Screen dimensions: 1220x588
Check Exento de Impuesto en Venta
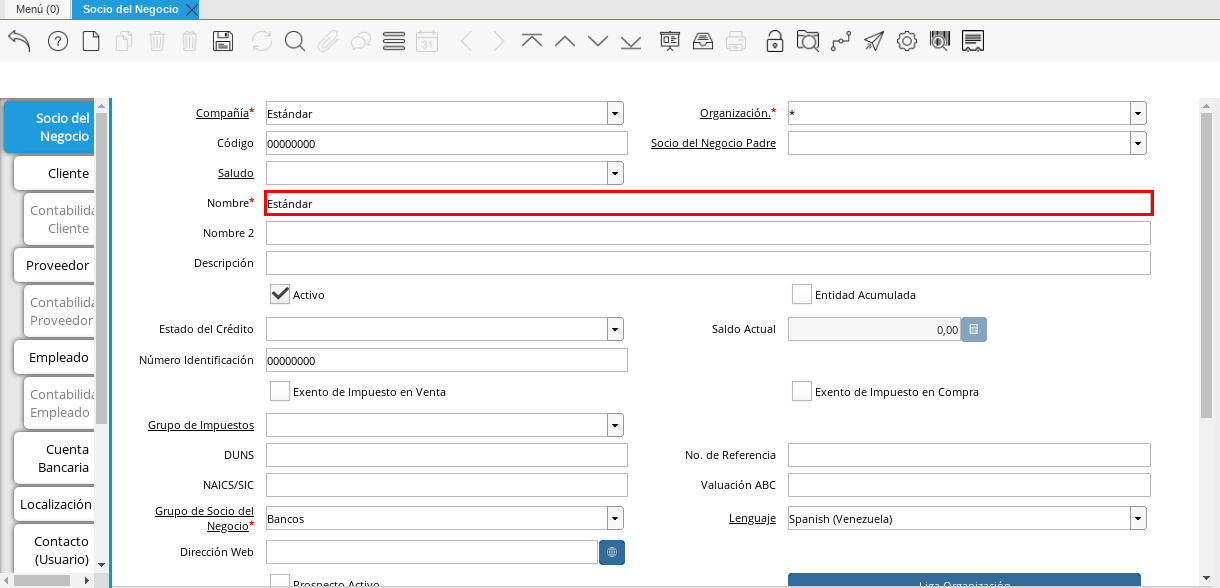pos(280,392)
